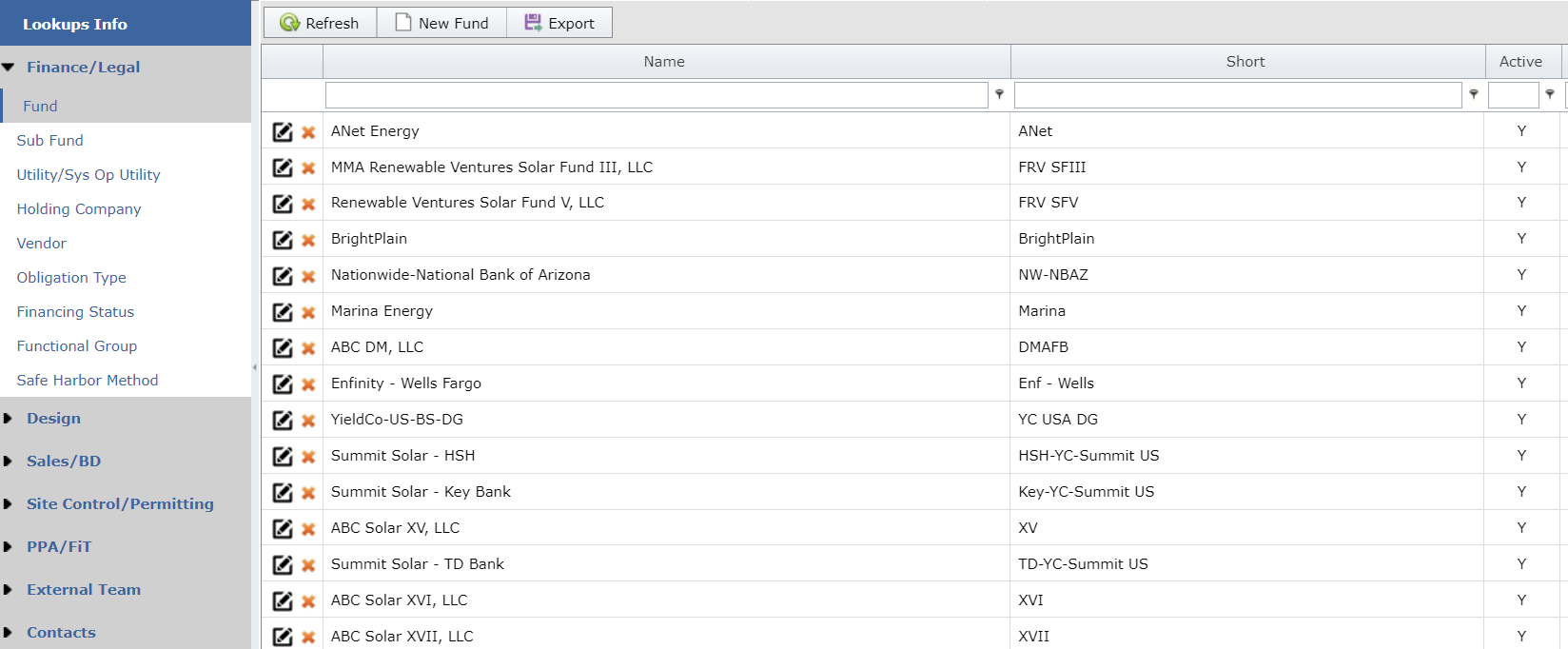Expand the PPA/FiT section

[x=8, y=547]
